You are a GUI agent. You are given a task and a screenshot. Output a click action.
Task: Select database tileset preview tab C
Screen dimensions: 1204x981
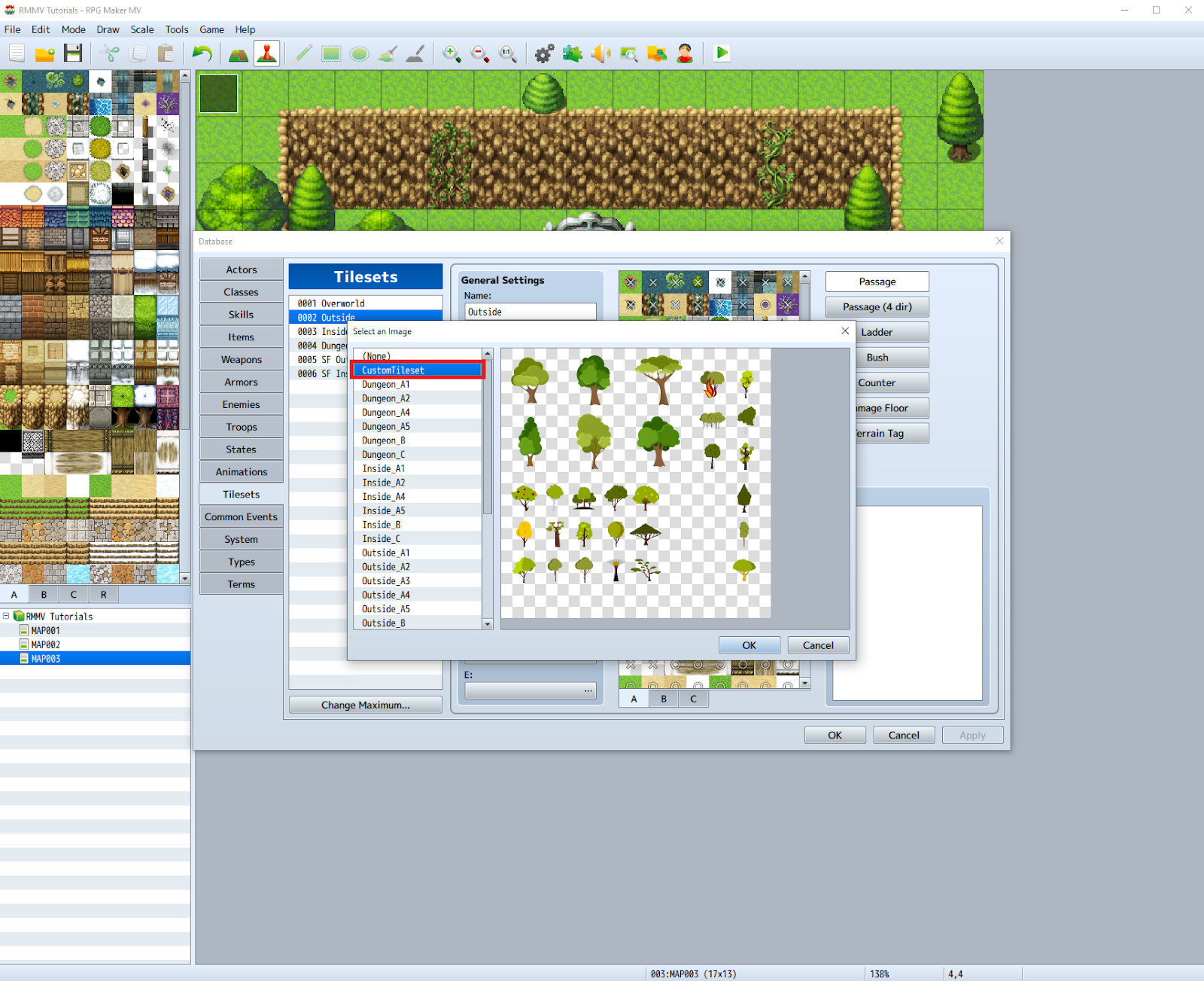coord(693,699)
